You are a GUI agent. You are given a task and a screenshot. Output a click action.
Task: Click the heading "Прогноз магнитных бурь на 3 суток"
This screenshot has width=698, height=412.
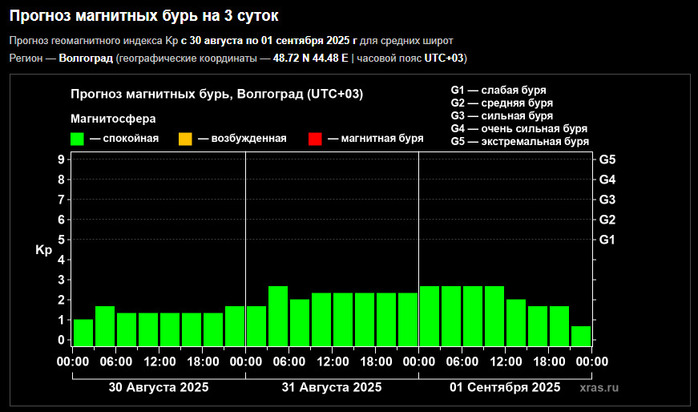(x=144, y=17)
